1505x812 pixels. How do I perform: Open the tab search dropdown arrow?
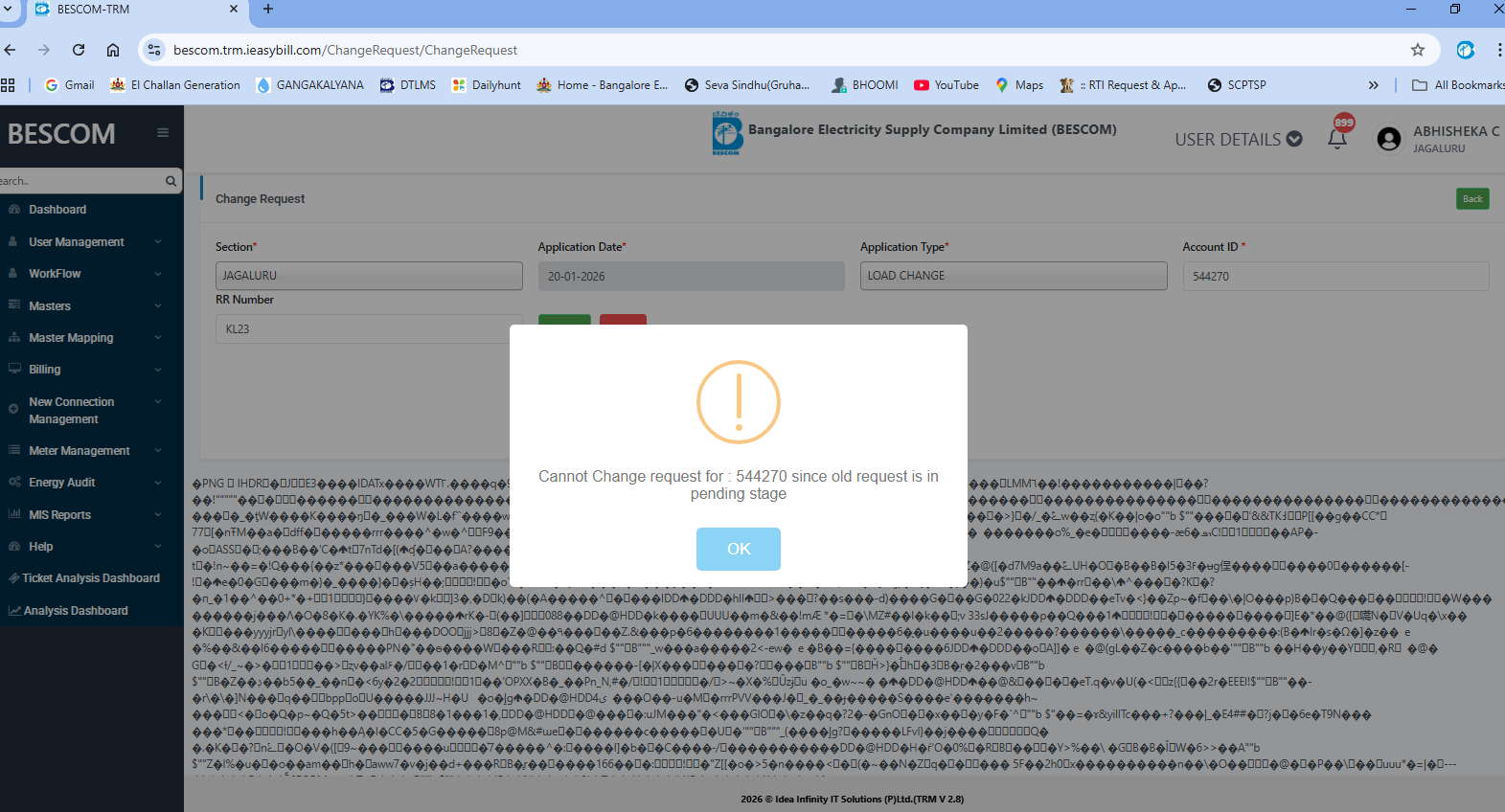click(8, 9)
